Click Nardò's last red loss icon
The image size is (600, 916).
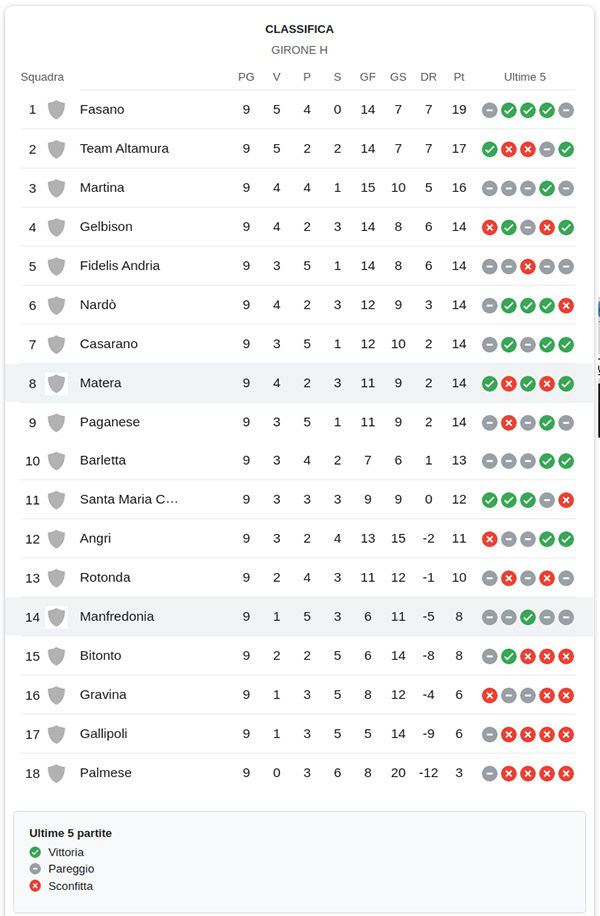pos(566,306)
